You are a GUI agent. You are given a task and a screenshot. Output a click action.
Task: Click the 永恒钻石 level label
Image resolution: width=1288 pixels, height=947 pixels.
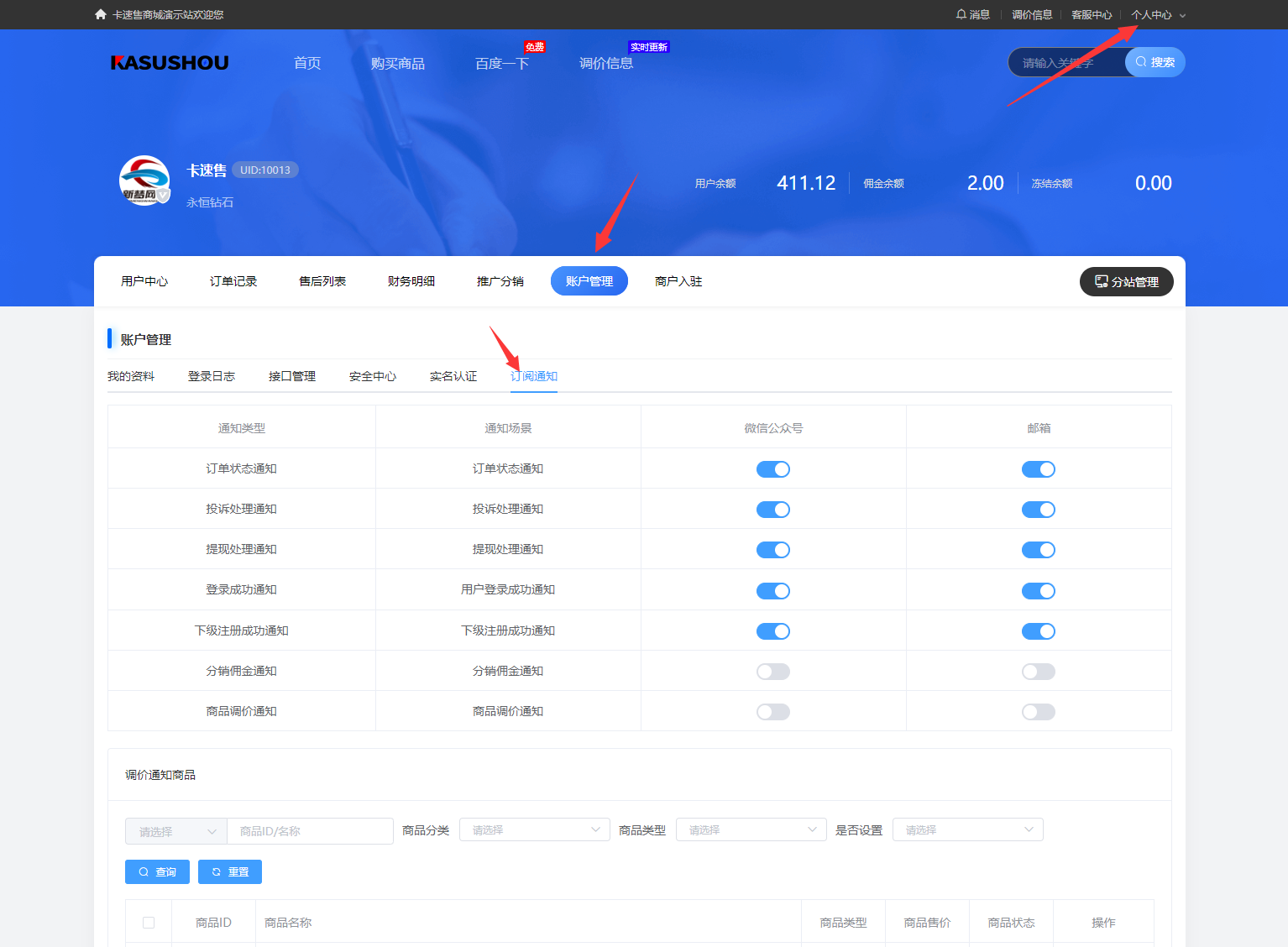click(x=210, y=202)
